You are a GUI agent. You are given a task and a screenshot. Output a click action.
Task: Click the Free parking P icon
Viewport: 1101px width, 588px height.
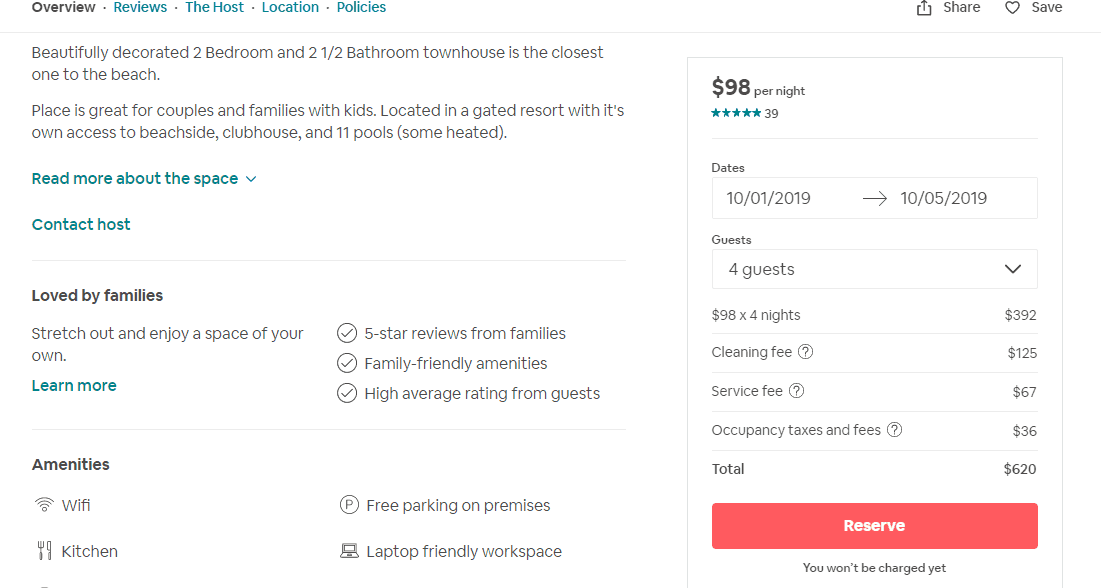pyautogui.click(x=349, y=504)
